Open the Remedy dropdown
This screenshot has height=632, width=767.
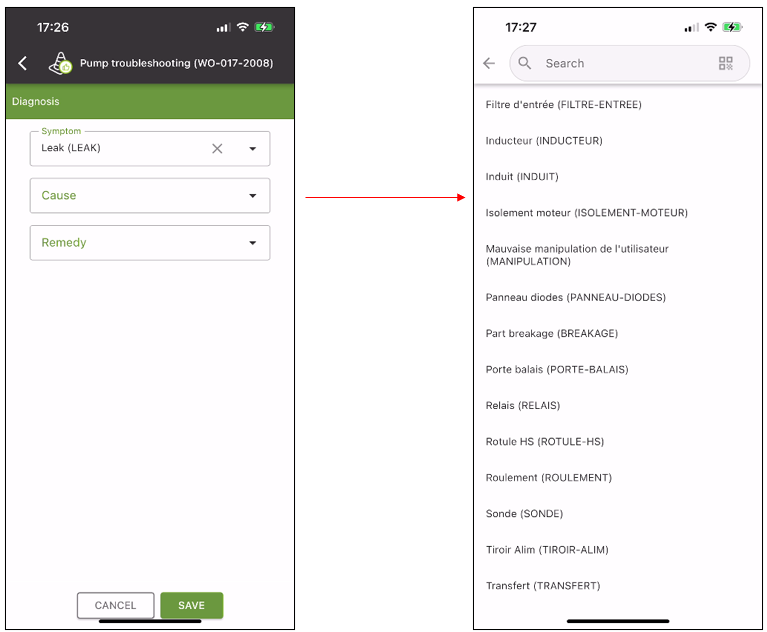150,243
